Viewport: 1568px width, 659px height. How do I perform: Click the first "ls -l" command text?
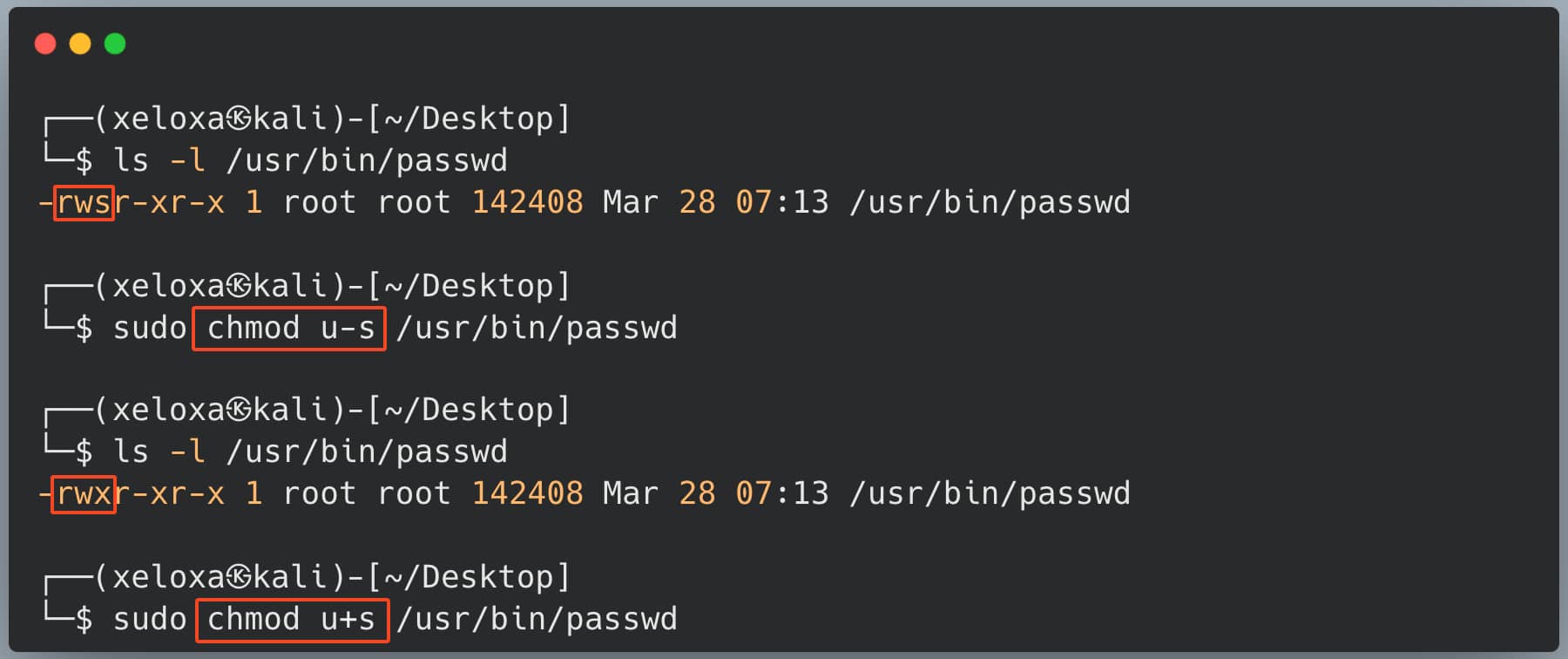pos(159,161)
